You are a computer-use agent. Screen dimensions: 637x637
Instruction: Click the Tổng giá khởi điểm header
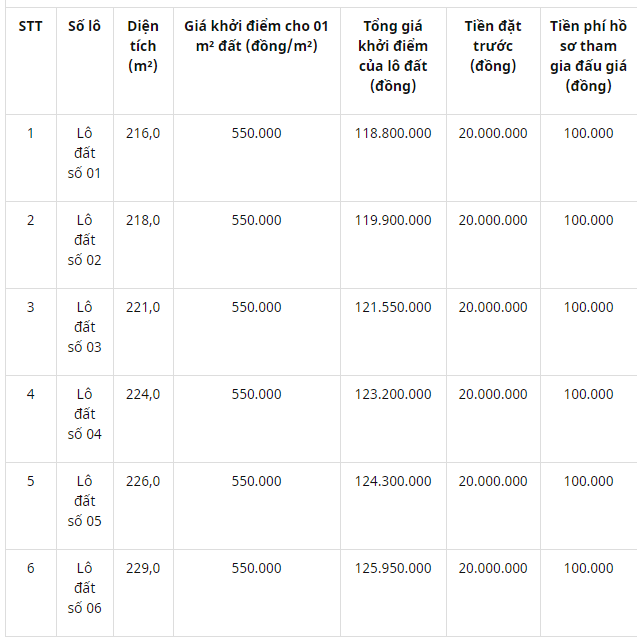pos(393,56)
